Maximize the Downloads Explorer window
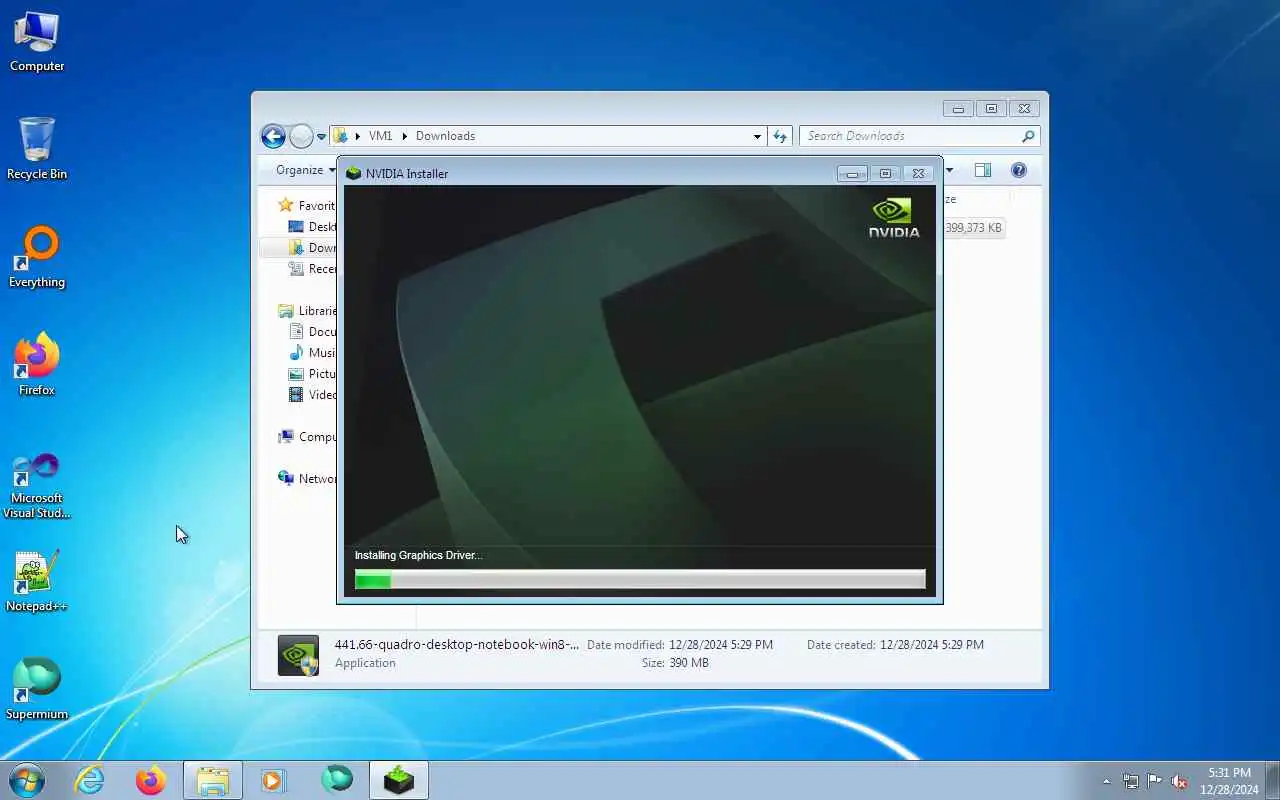 (x=991, y=109)
